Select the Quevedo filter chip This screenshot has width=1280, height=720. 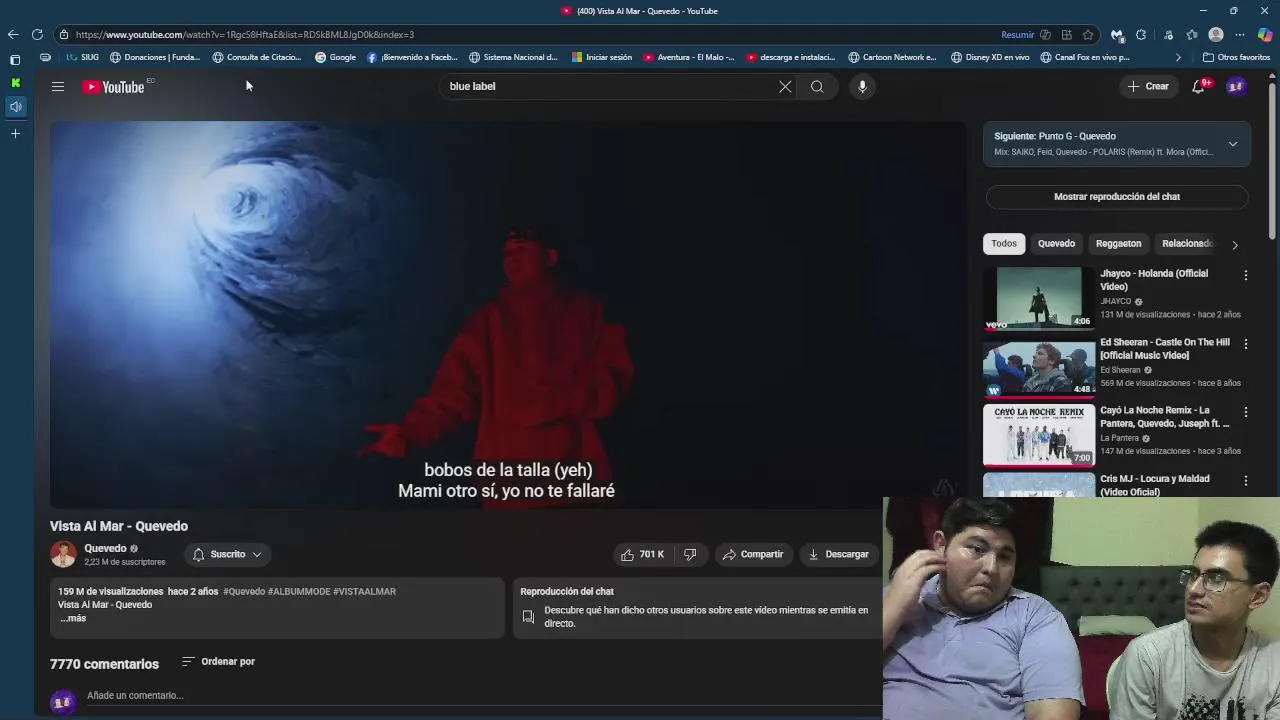(x=1056, y=244)
